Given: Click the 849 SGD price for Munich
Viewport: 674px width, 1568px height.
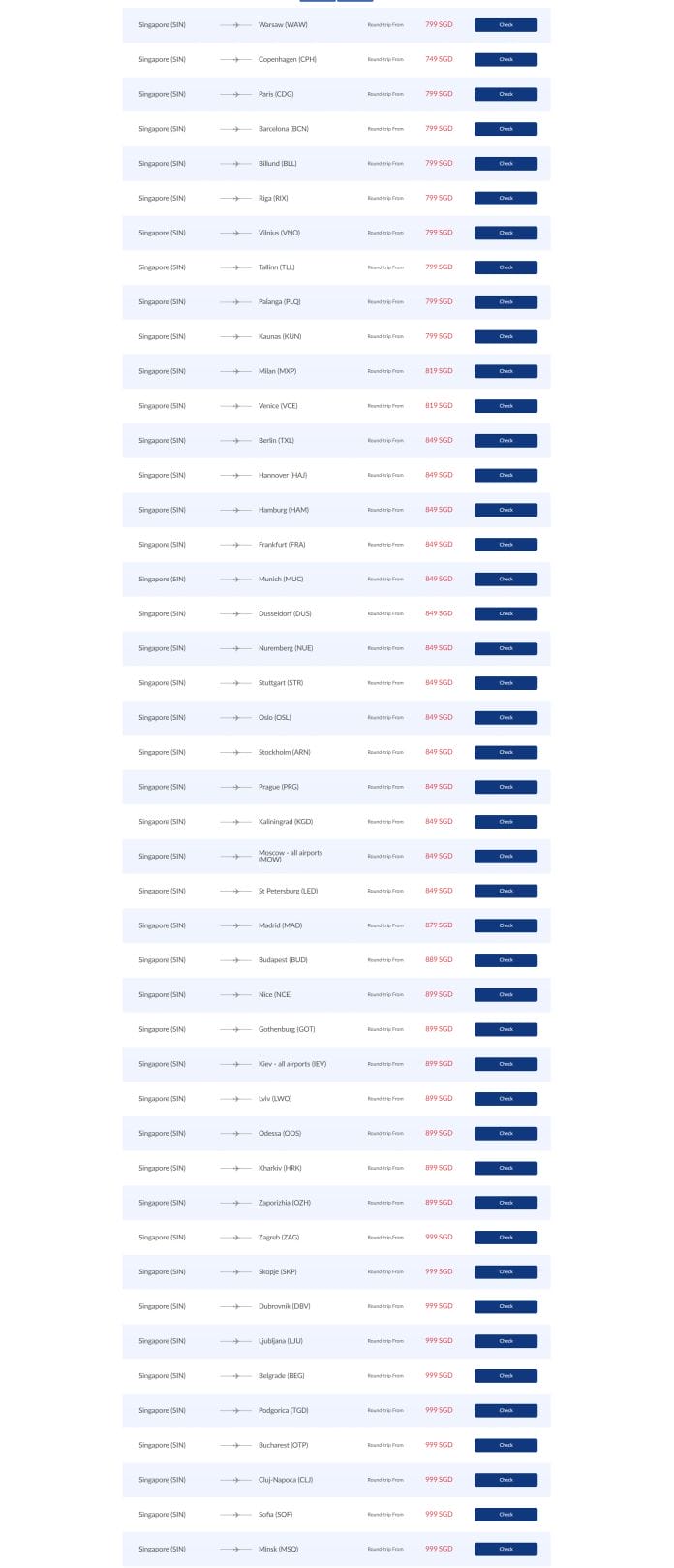Looking at the screenshot, I should pos(439,579).
